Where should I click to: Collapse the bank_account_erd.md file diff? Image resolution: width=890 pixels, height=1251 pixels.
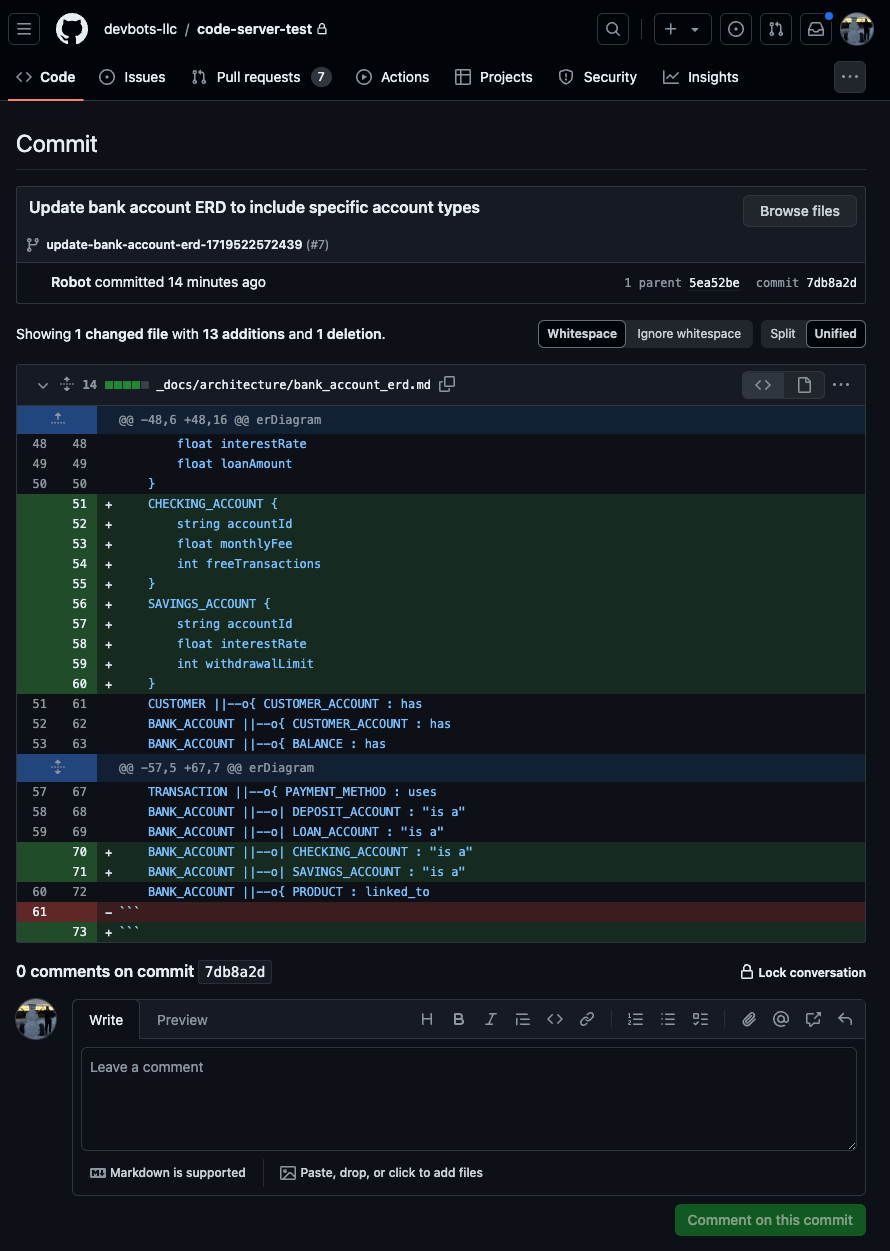(x=42, y=385)
